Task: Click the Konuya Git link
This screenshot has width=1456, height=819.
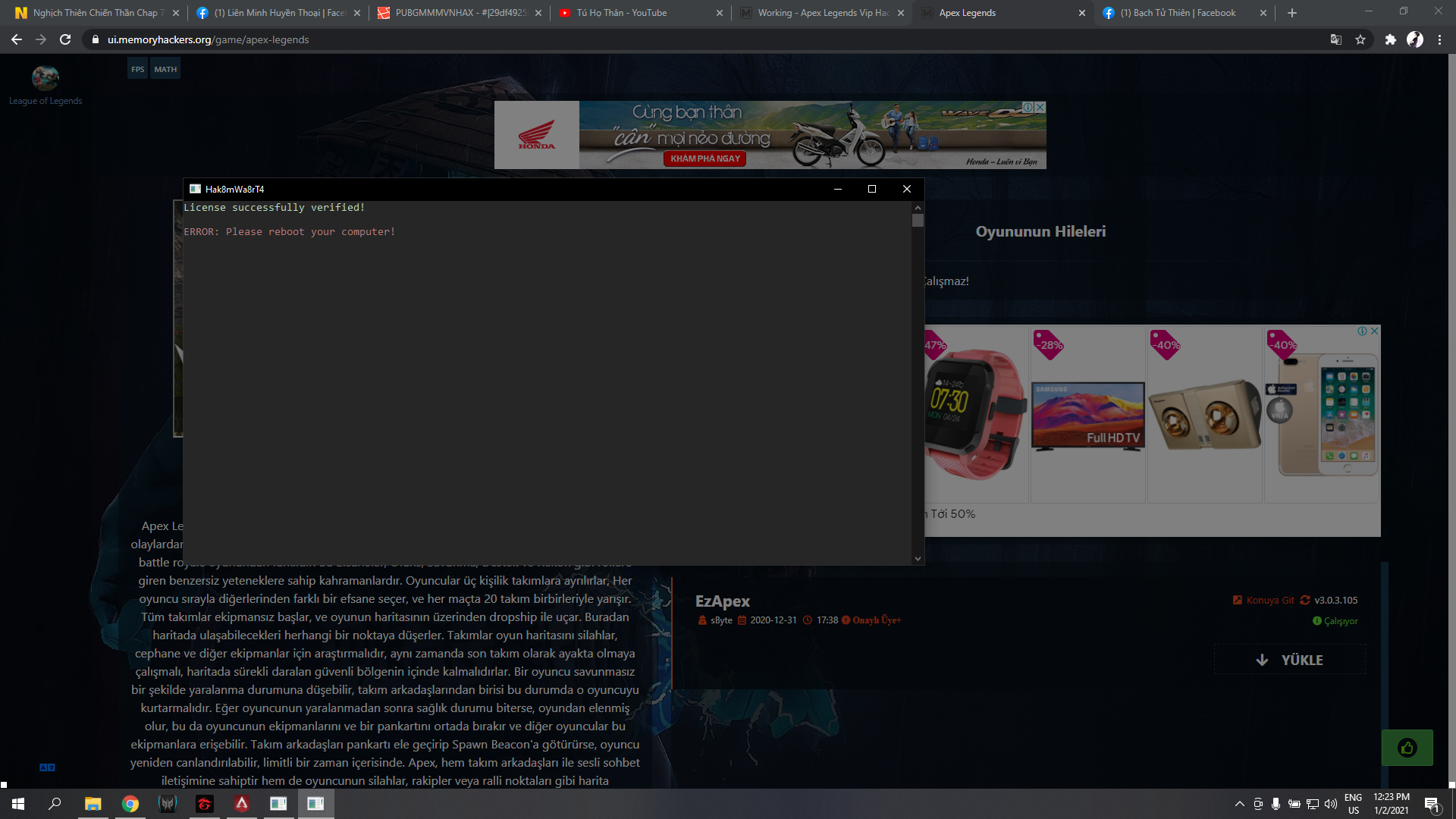Action: [1270, 600]
